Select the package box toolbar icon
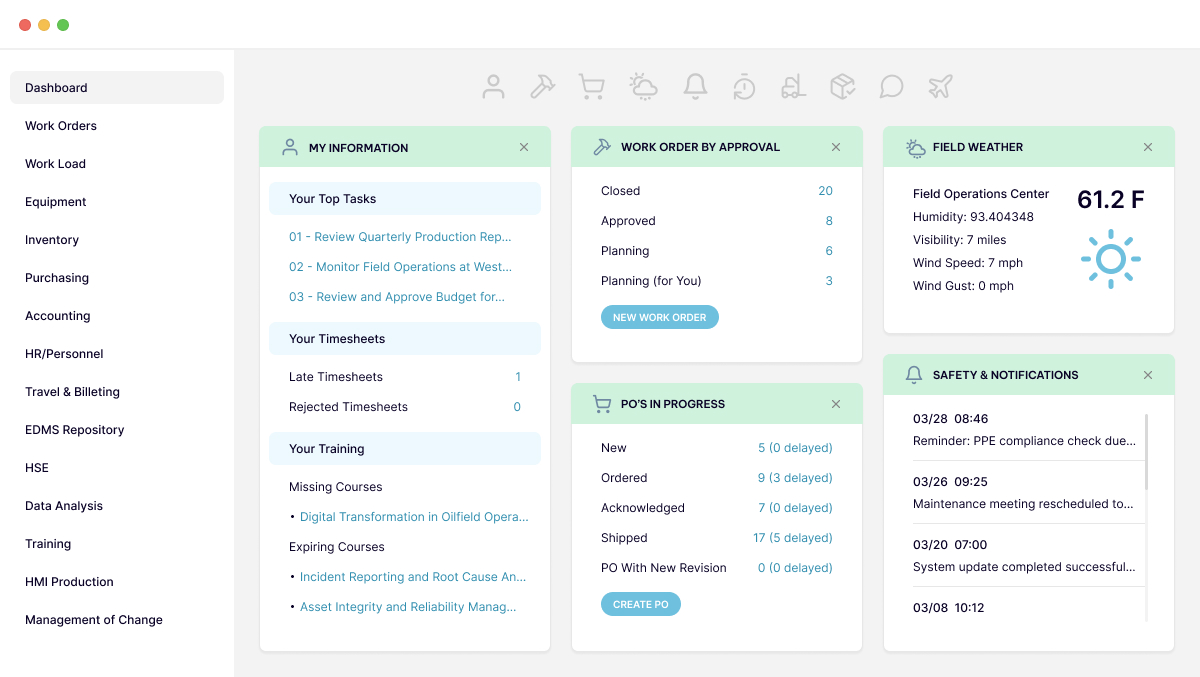Screen dimensions: 1200x677 pos(842,87)
